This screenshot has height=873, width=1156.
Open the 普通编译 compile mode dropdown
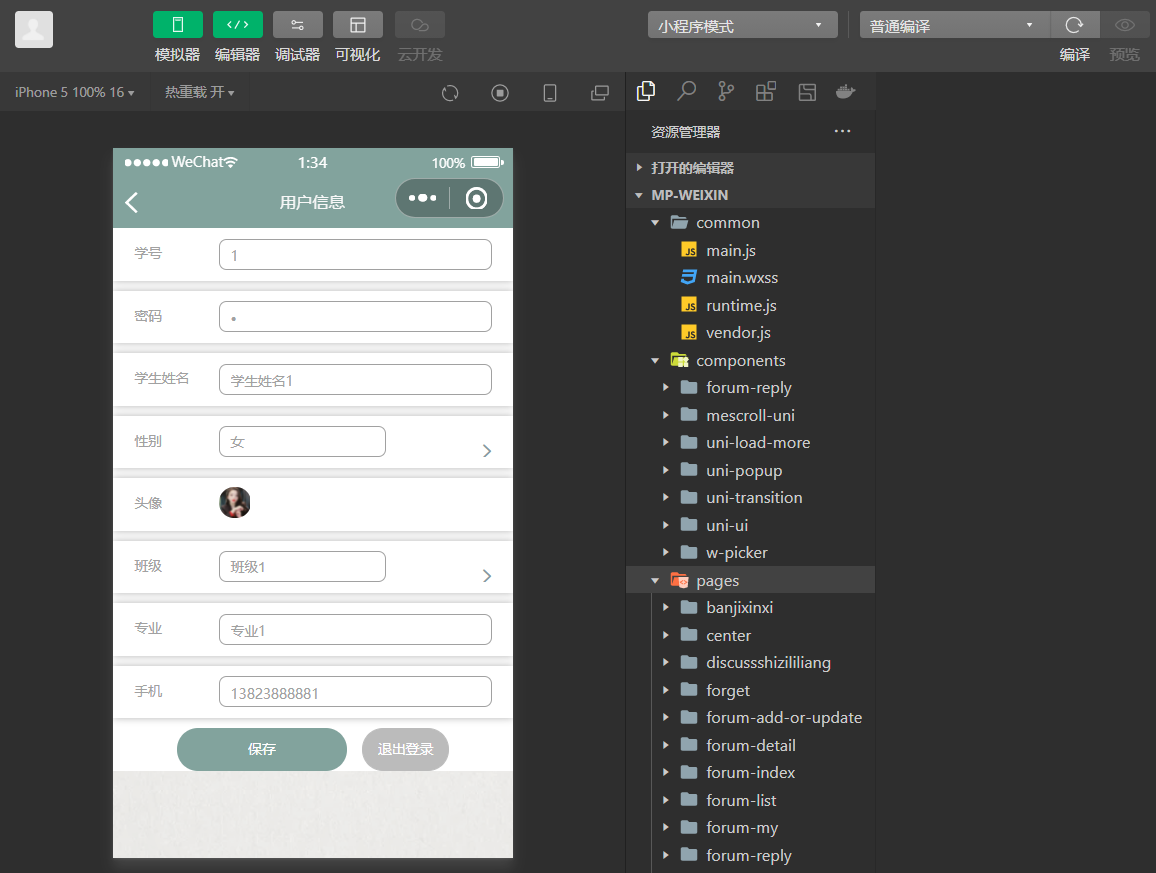pos(954,25)
